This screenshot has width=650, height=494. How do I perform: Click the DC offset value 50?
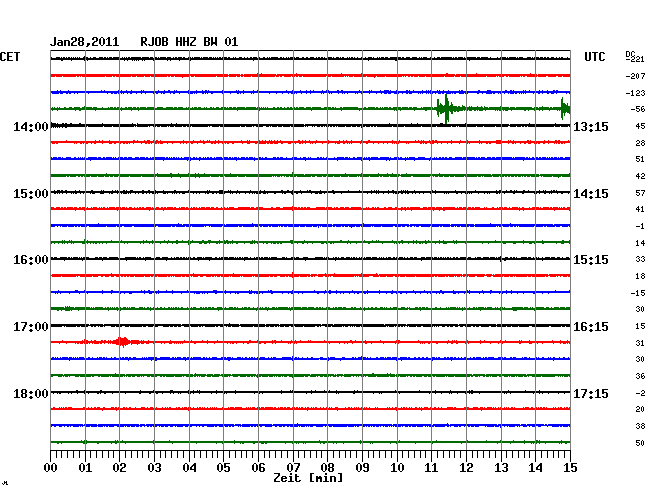coord(640,443)
